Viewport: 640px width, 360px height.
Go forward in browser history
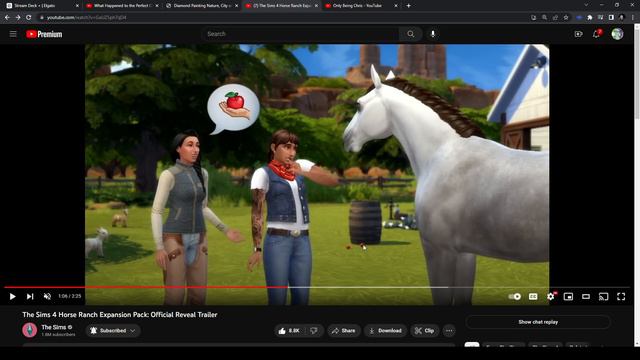tap(18, 18)
